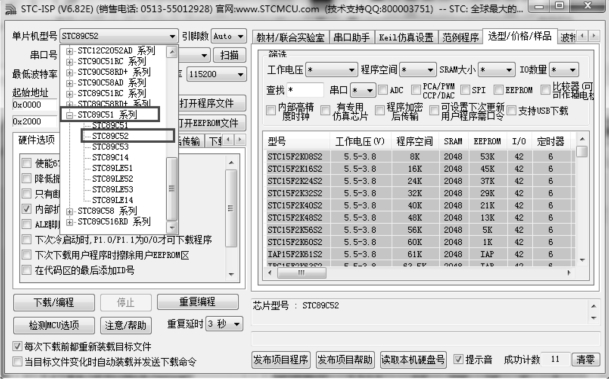Expand the STC12C2052AD 系列 tree node

(69, 51)
